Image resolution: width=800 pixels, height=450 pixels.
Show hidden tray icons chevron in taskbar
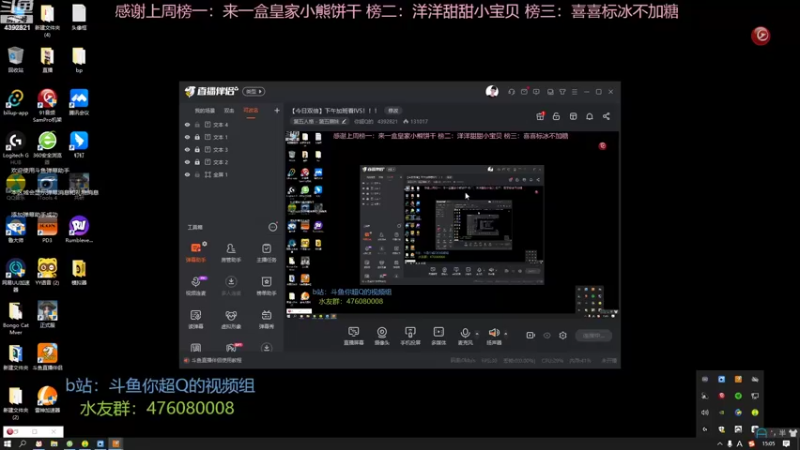coord(719,444)
